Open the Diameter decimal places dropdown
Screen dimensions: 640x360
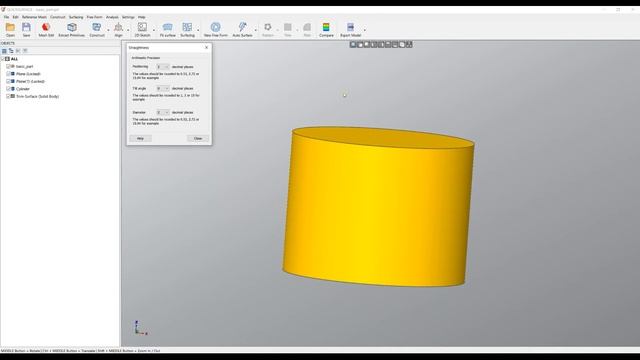point(162,112)
